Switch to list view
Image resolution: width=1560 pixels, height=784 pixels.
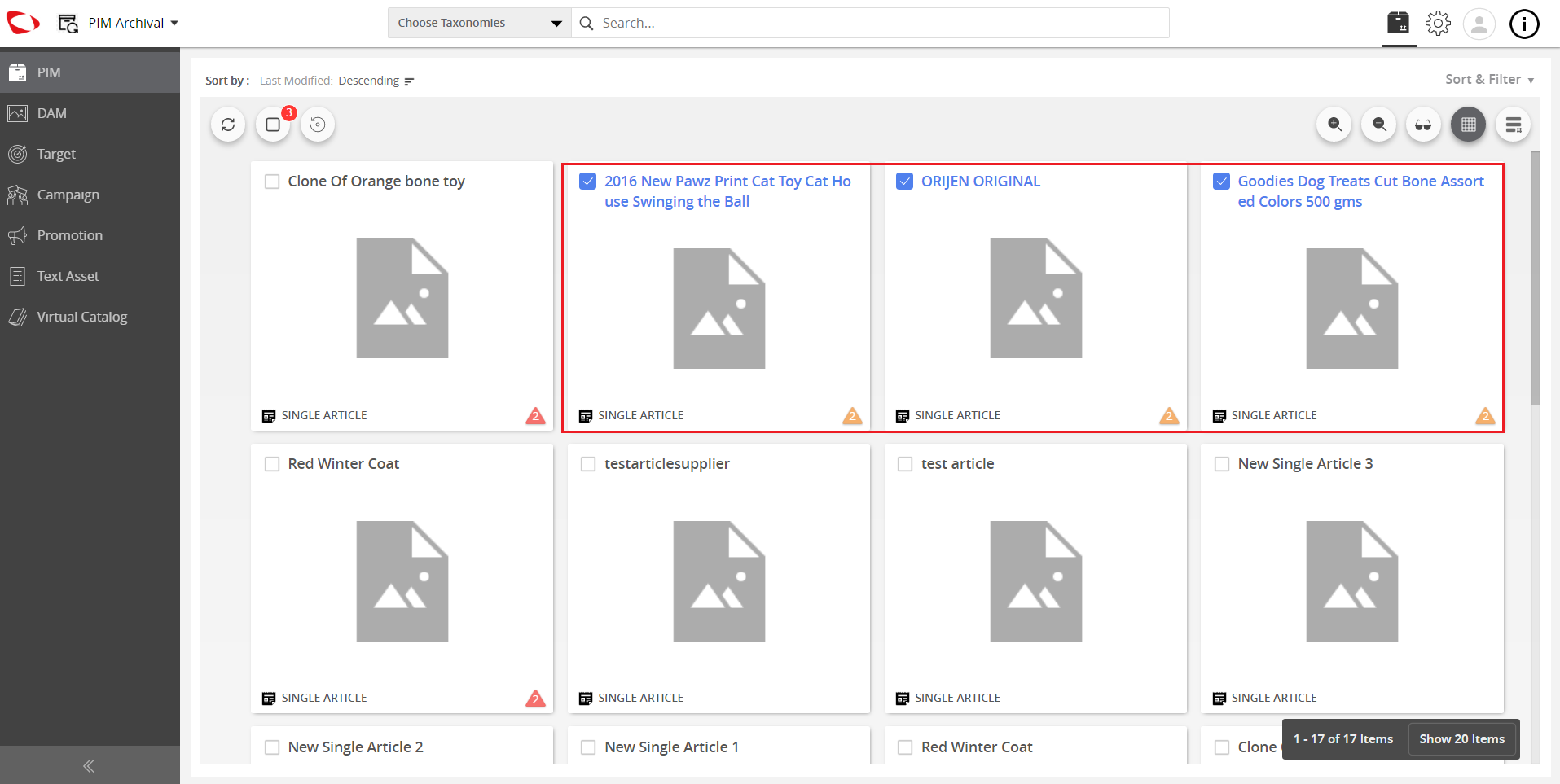point(1514,125)
